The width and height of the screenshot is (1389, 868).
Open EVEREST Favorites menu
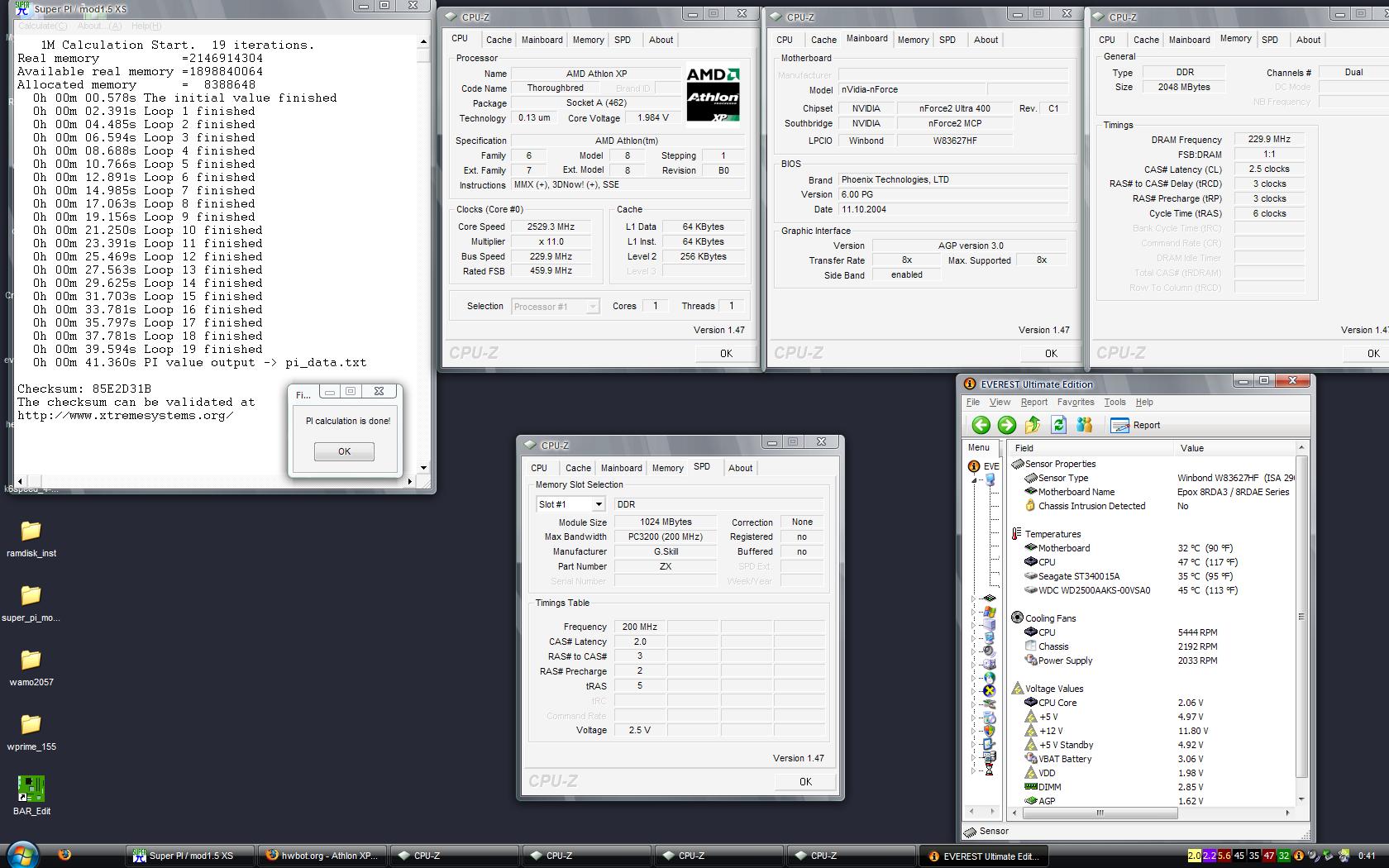pyautogui.click(x=1075, y=402)
